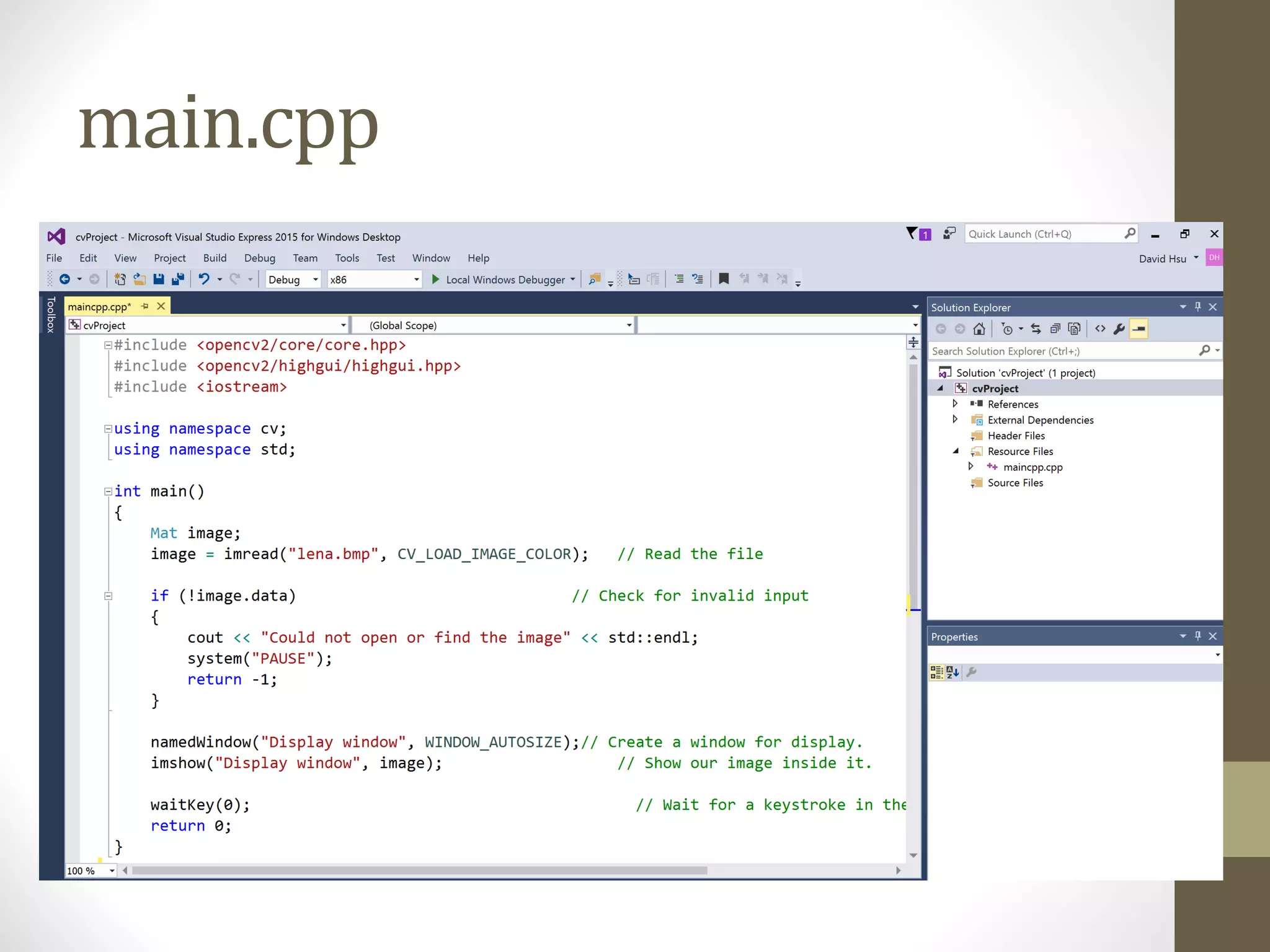The width and height of the screenshot is (1270, 952).
Task: Toggle the pin on the Solution Explorer panel
Action: pyautogui.click(x=1198, y=307)
